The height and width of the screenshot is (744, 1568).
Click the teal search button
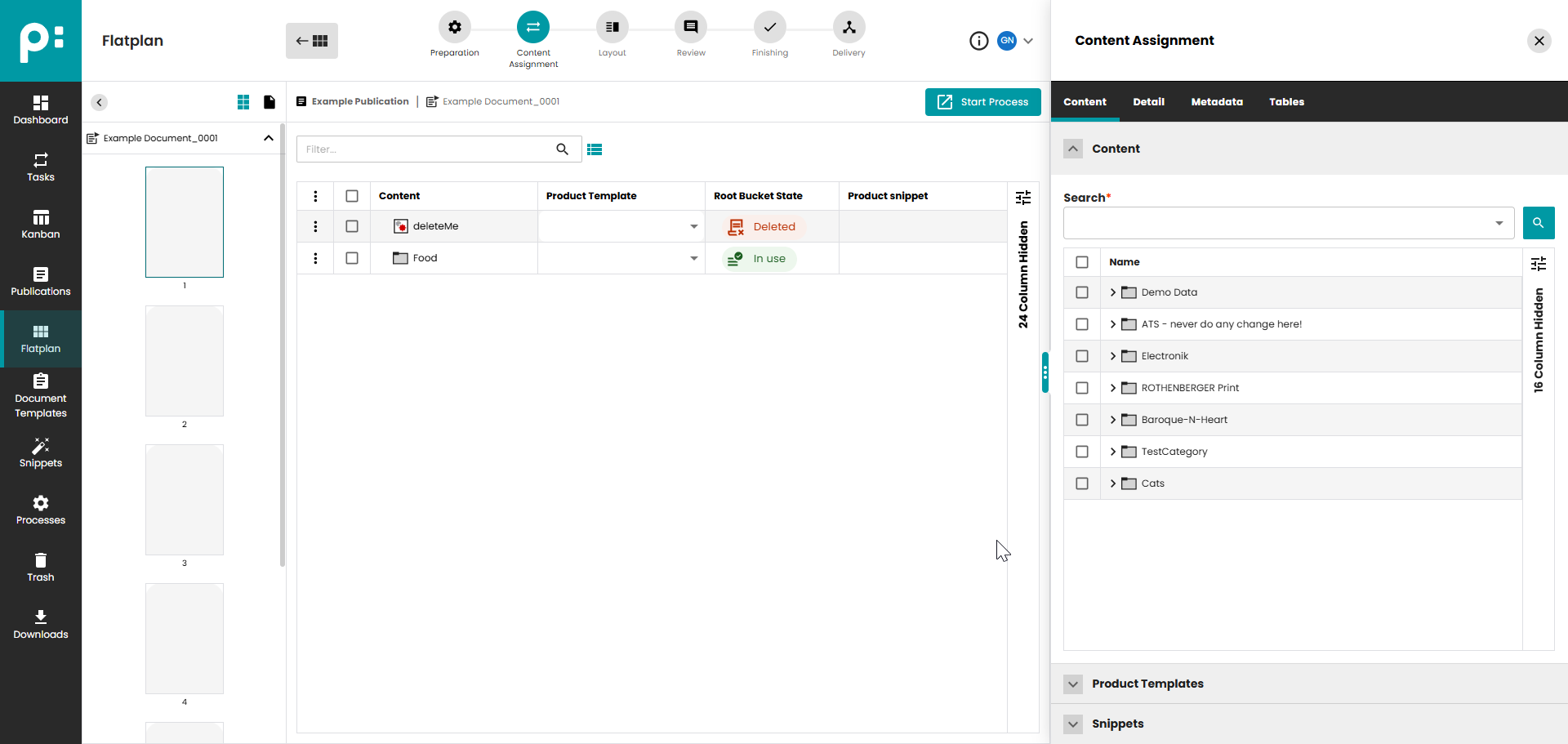[x=1538, y=223]
